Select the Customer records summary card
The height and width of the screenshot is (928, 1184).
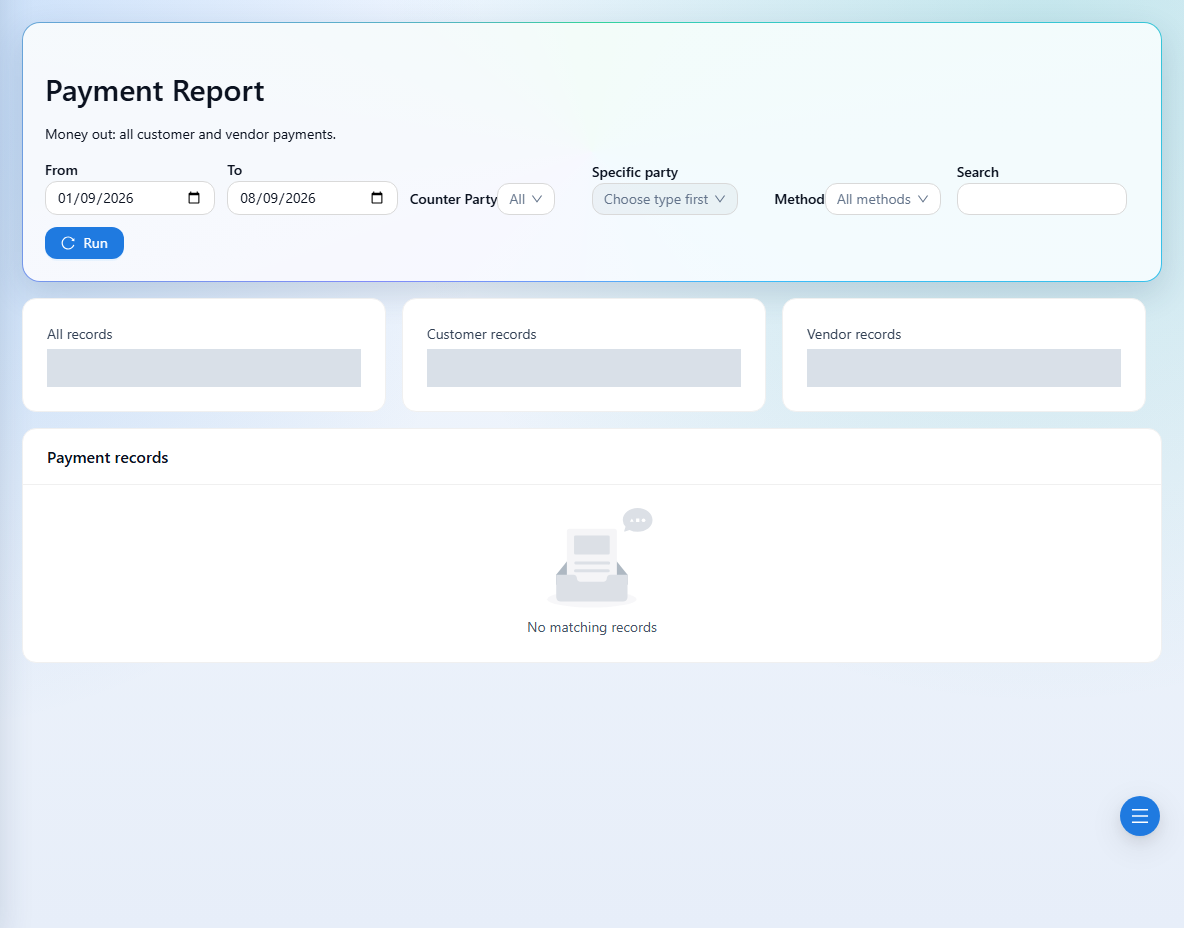[584, 355]
